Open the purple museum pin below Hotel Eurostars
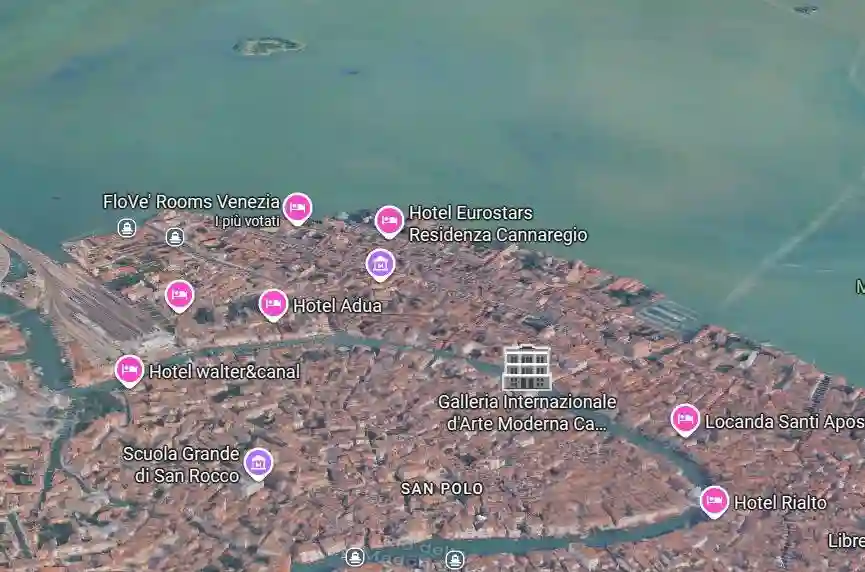 380,264
